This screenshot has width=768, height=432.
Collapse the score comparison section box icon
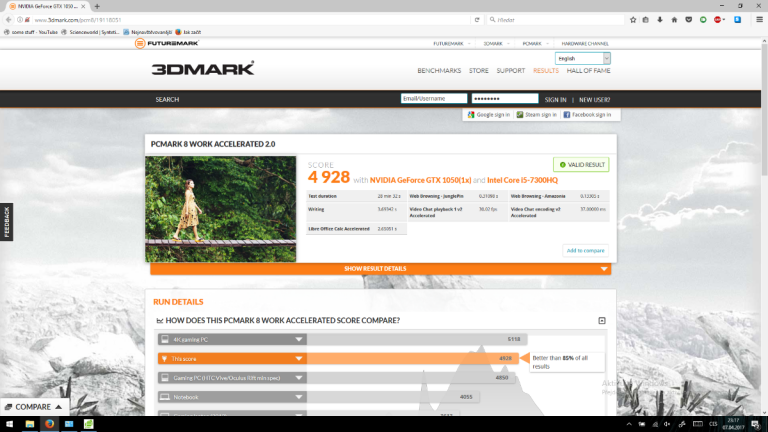coord(602,321)
